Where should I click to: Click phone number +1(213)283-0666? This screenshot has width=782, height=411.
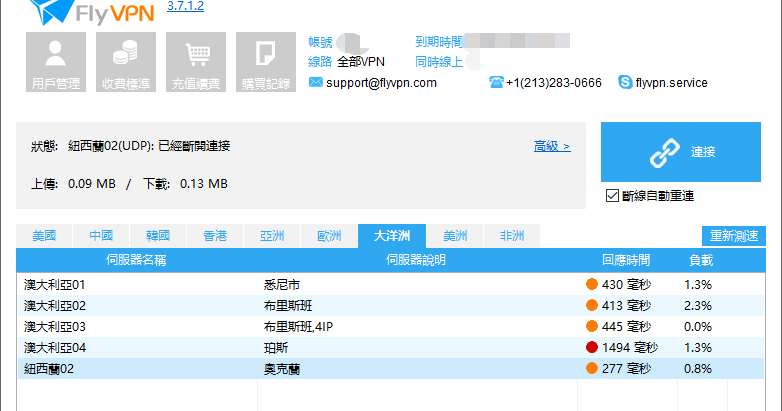click(x=554, y=83)
